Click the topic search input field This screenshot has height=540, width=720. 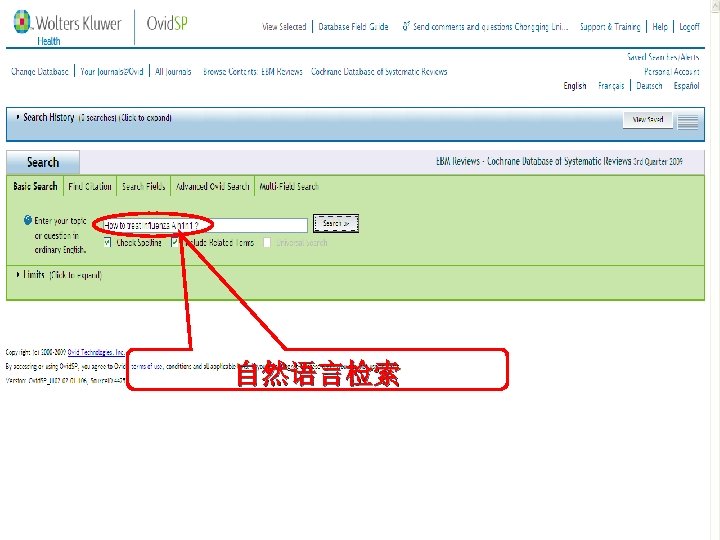pyautogui.click(x=205, y=225)
